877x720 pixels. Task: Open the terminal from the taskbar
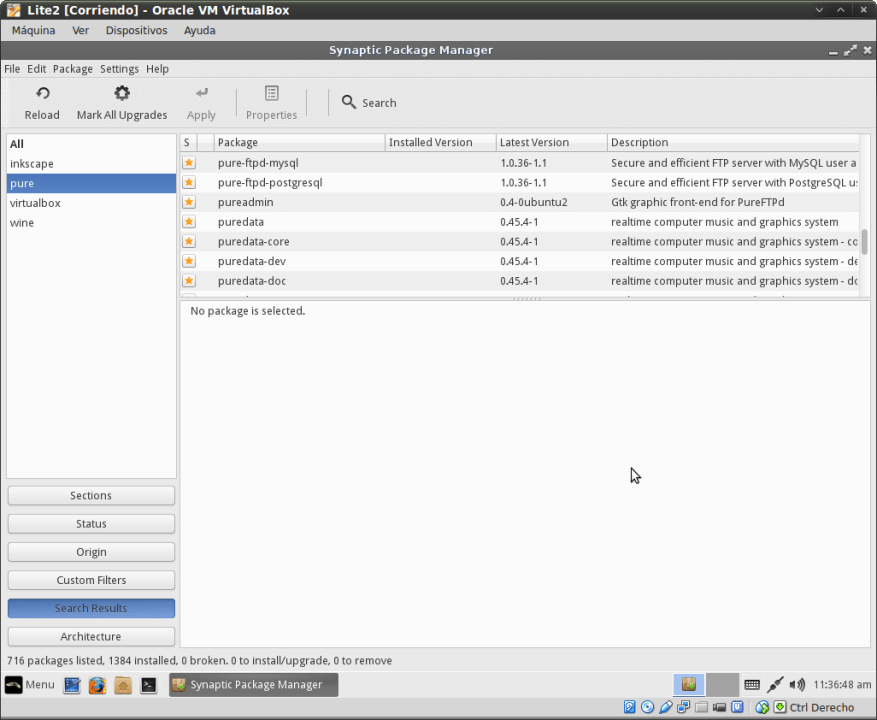point(149,685)
